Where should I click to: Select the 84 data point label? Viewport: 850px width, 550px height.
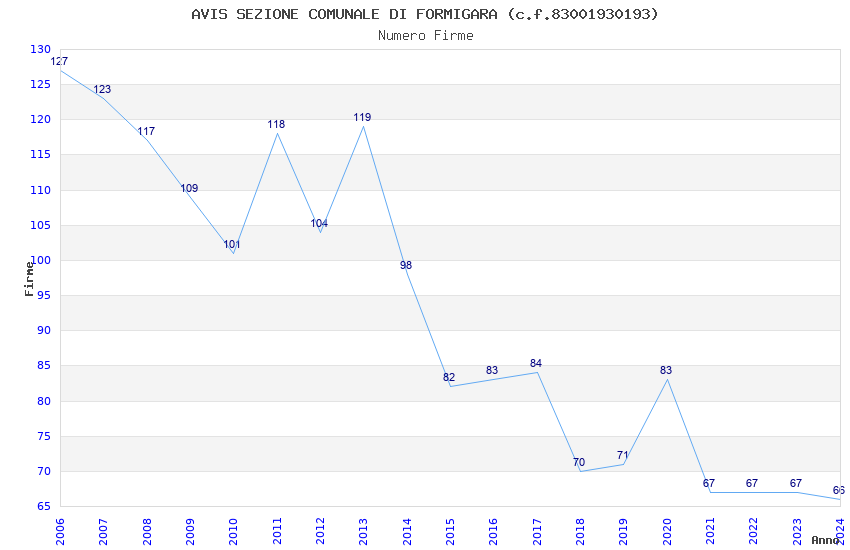536,364
